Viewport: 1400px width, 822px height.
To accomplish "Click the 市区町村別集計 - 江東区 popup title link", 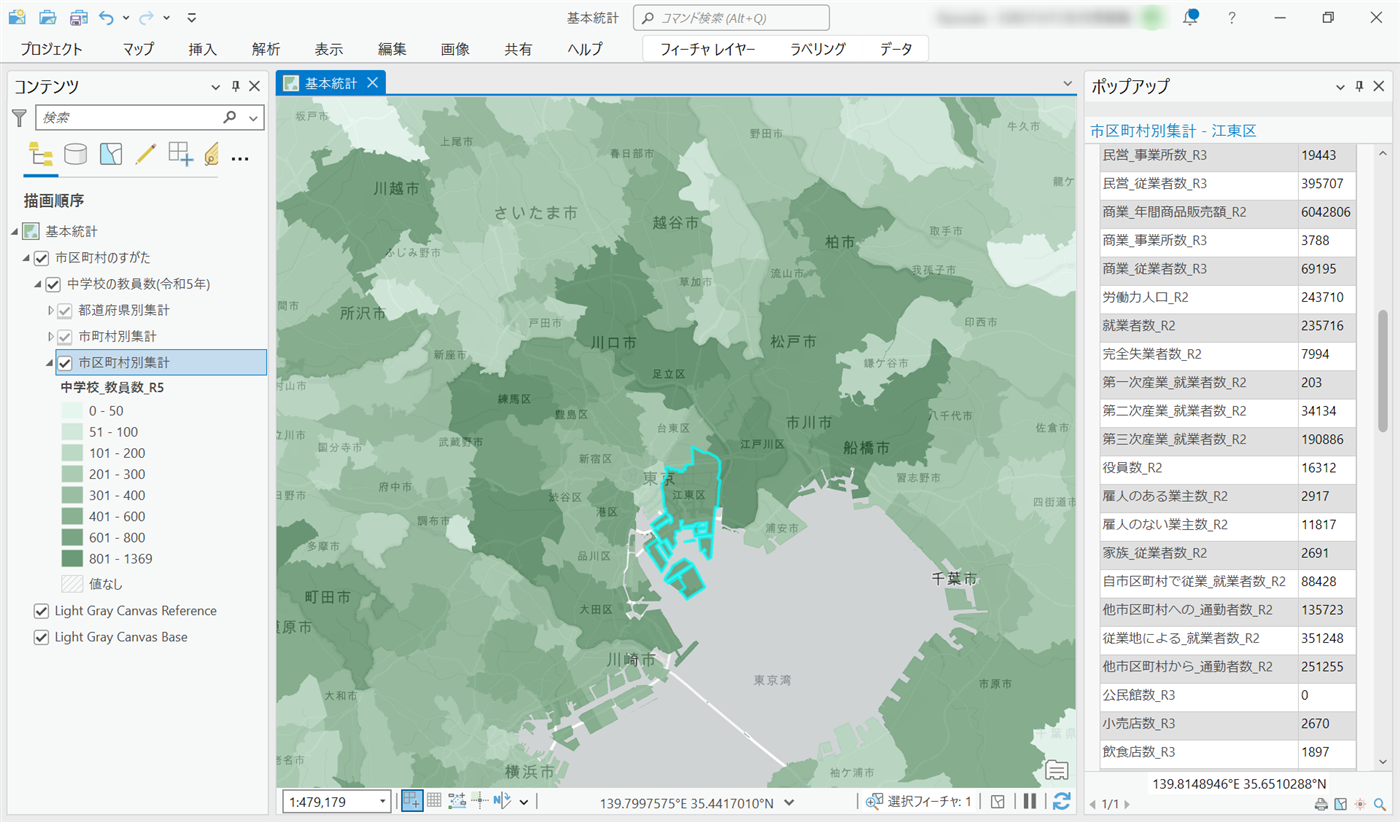I will (x=1172, y=130).
